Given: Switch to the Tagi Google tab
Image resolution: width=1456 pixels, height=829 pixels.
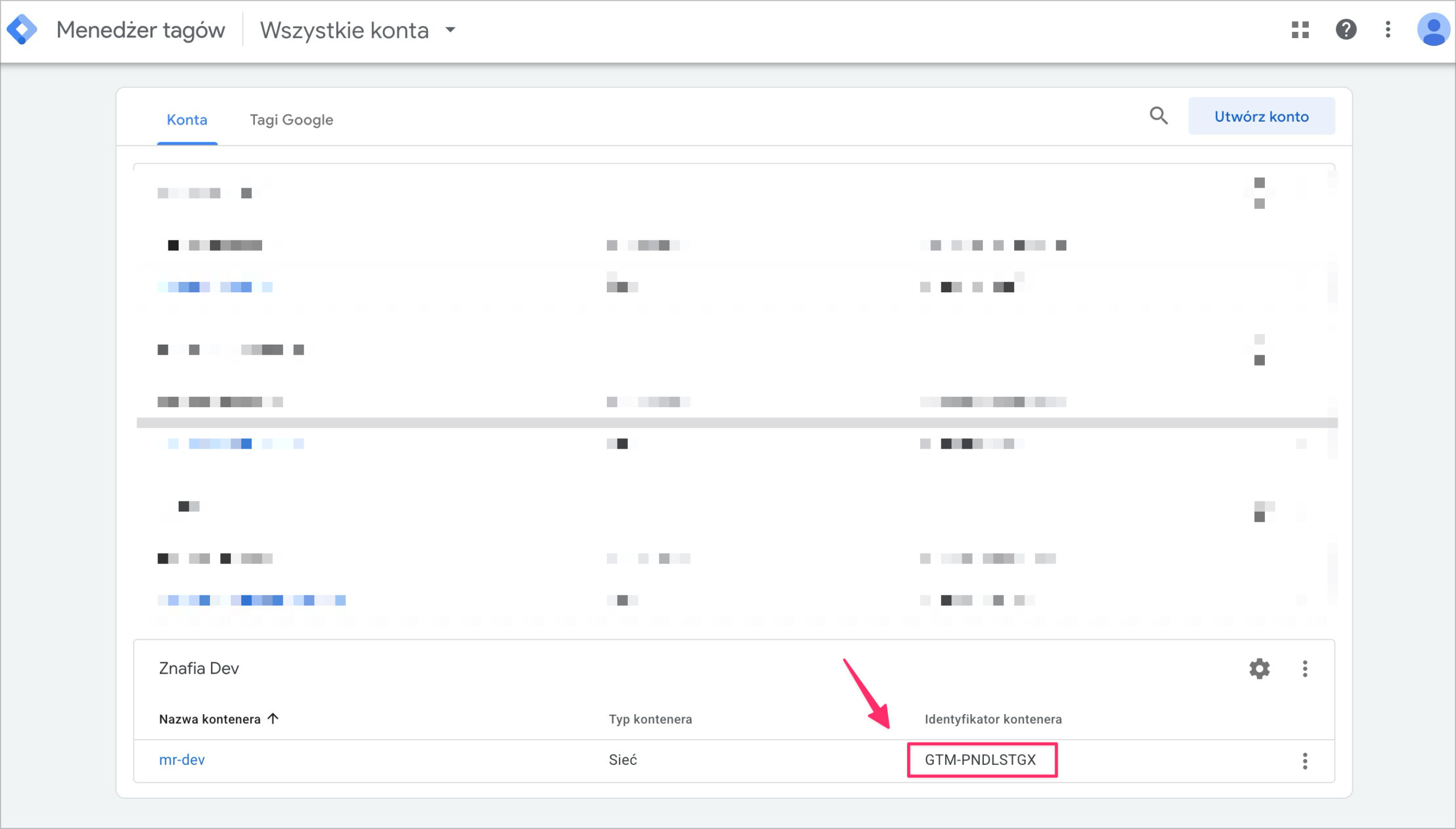Looking at the screenshot, I should (291, 119).
